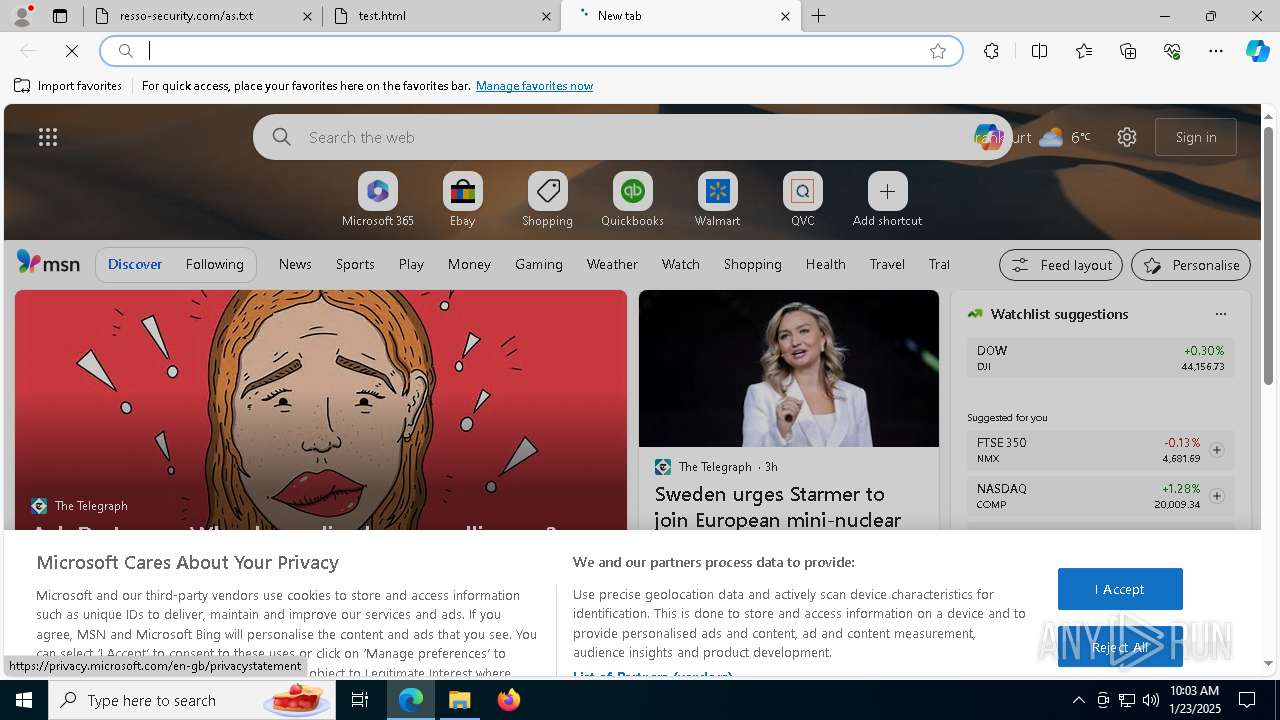The height and width of the screenshot is (720, 1280).
Task: Add FTSE 350 to watchlist
Action: [1217, 450]
